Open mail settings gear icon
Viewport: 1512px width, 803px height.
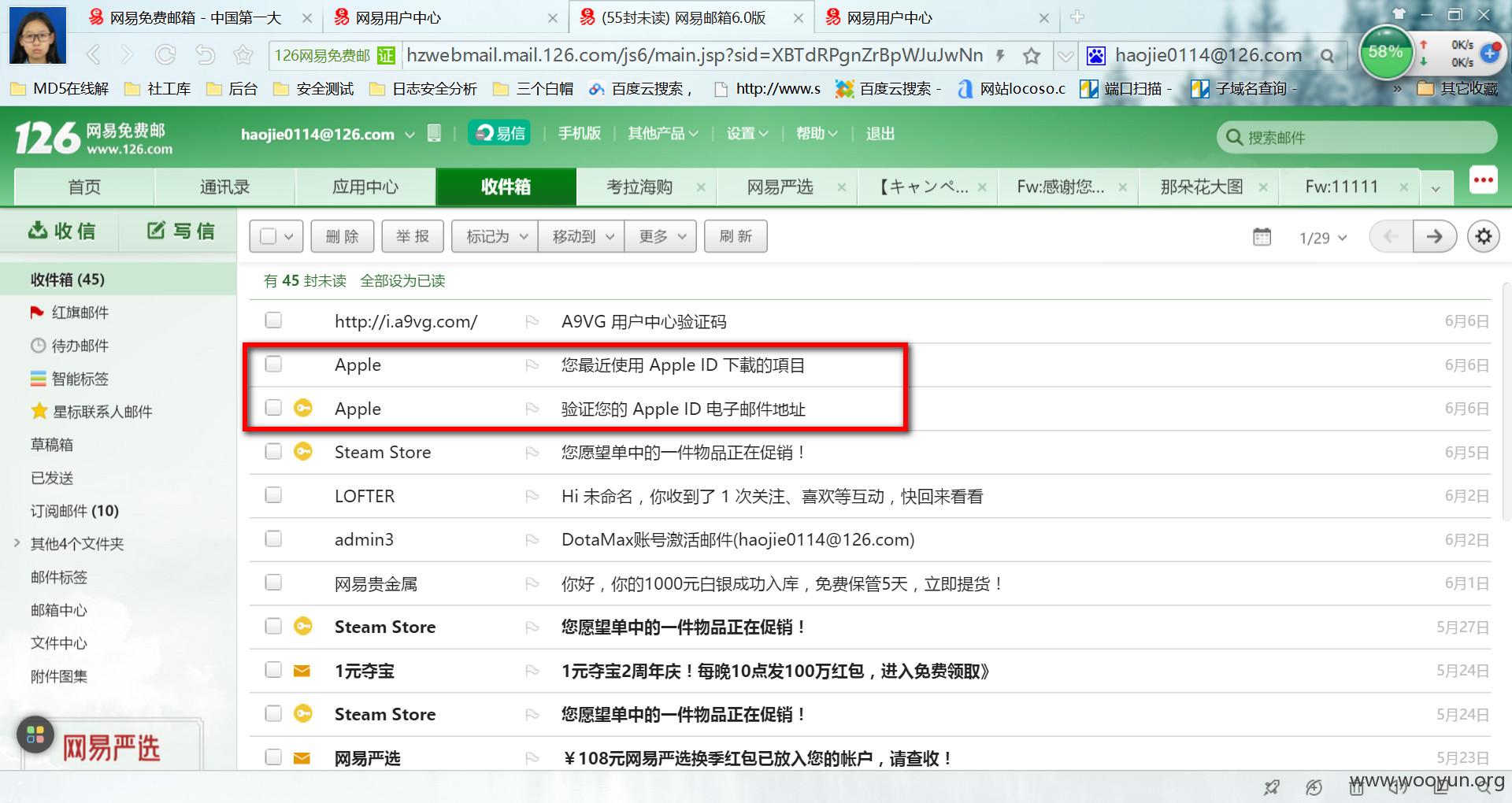tap(1484, 236)
